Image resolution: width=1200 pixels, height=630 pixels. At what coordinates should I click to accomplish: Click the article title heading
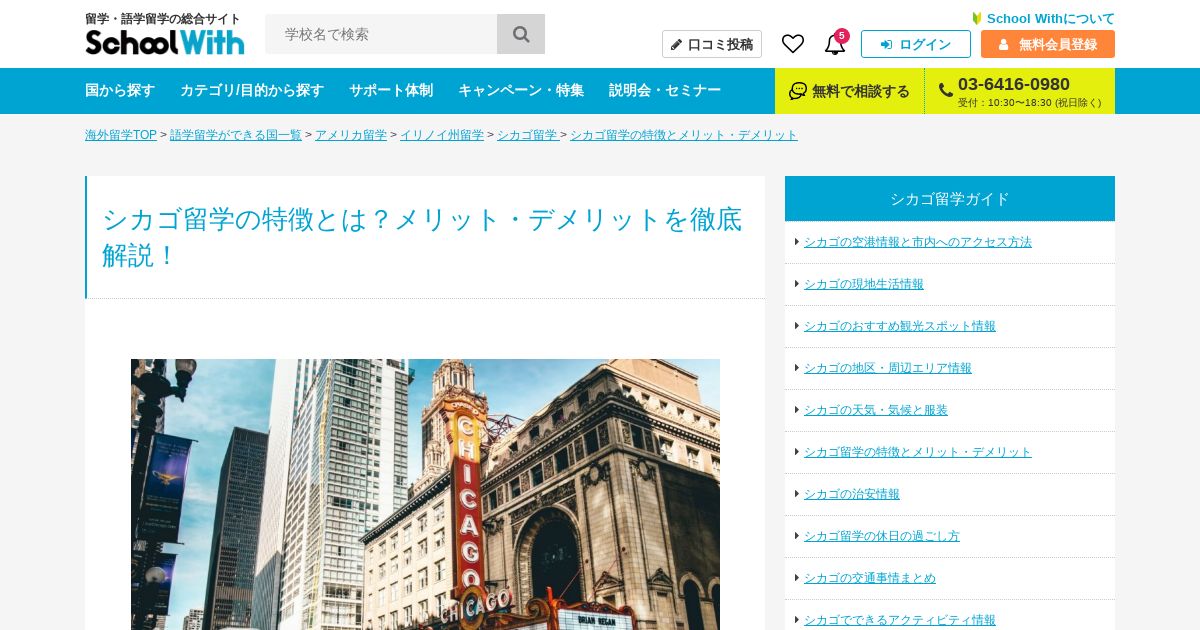coord(422,237)
